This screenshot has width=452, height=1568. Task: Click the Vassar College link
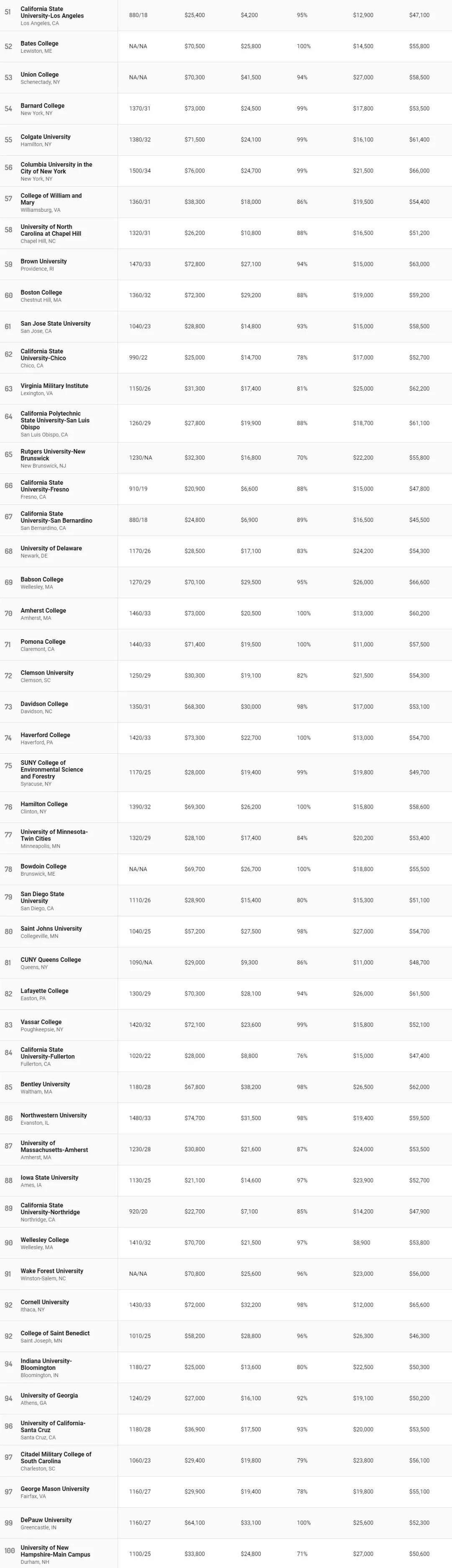click(x=41, y=1022)
